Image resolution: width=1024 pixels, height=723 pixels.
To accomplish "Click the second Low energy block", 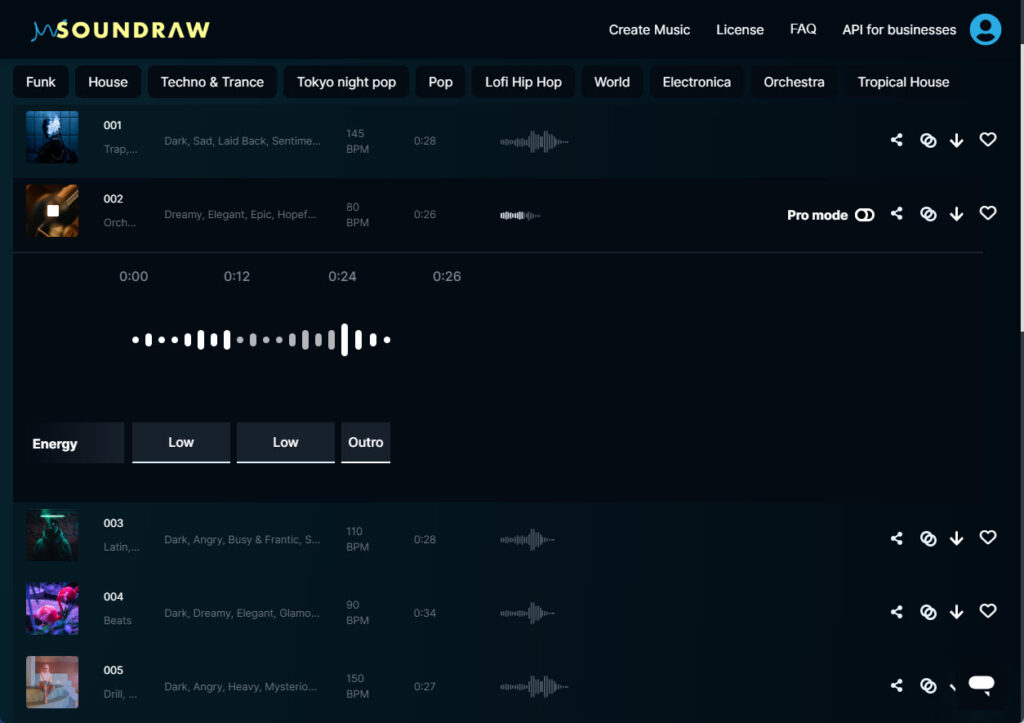I will (x=285, y=442).
